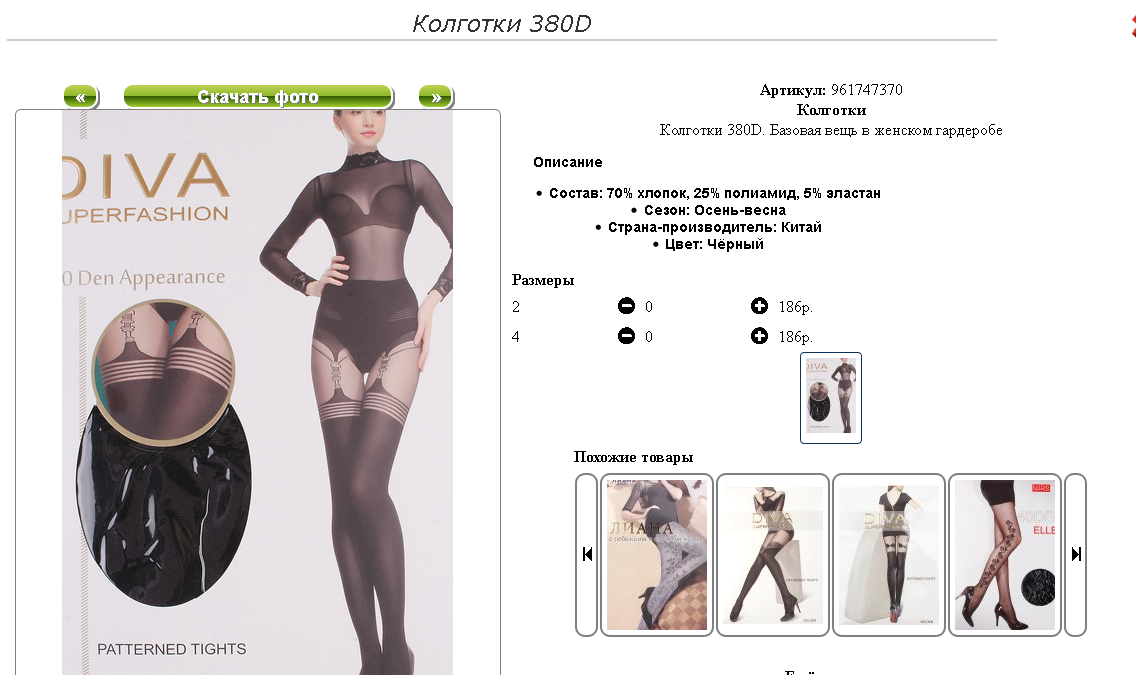This screenshot has width=1136, height=675.
Task: Open third similar product with white skirt
Action: (x=889, y=555)
